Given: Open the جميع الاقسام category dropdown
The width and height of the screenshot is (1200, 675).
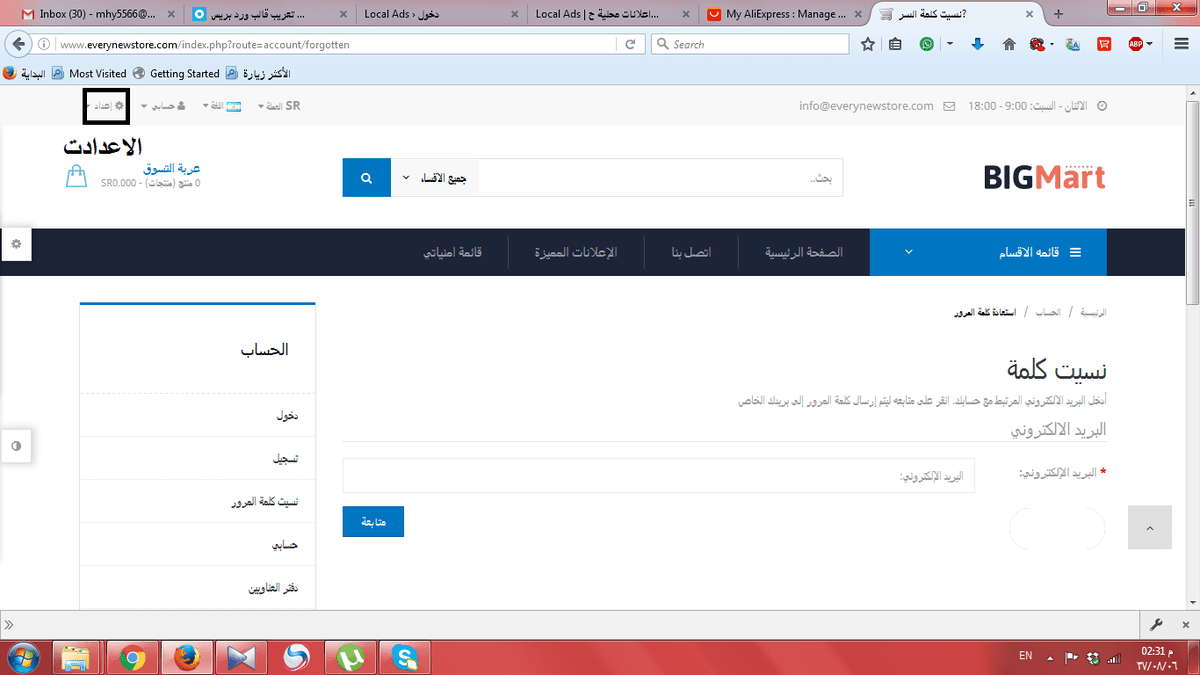Looking at the screenshot, I should [434, 178].
